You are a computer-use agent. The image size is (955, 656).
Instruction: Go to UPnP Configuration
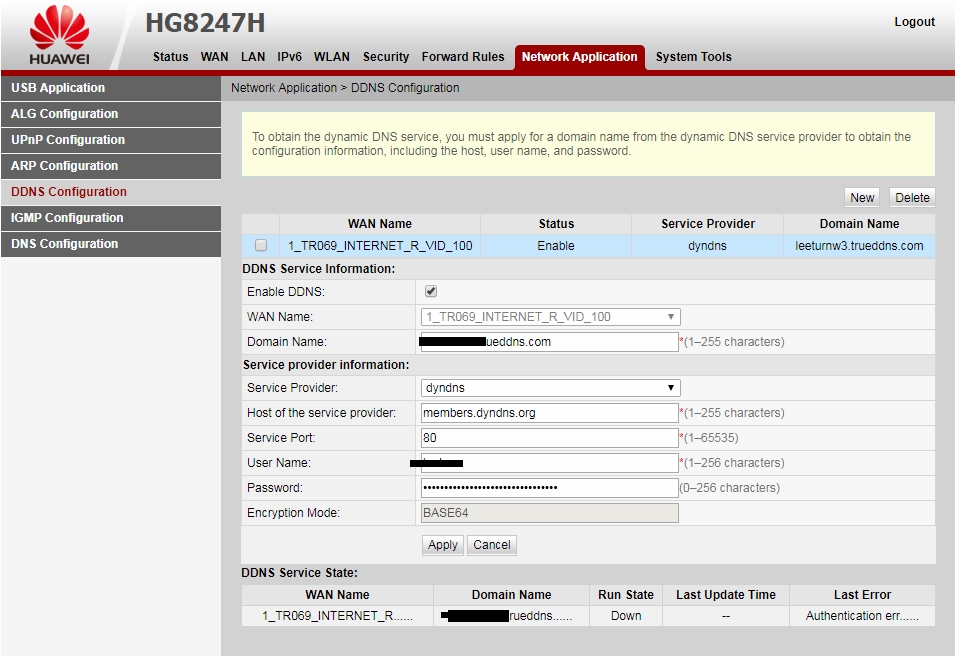point(111,140)
